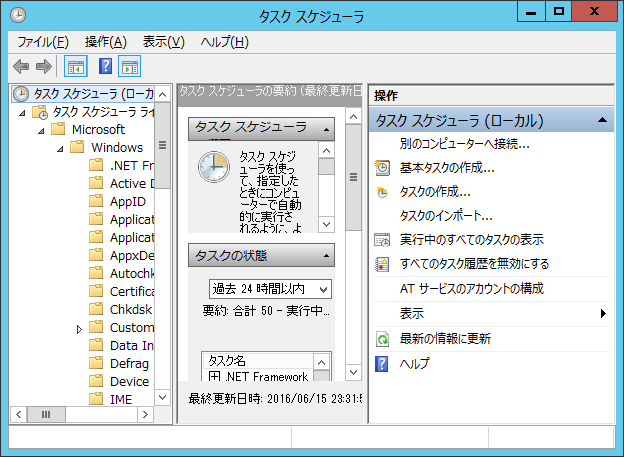Image resolution: width=624 pixels, height=457 pixels.
Task: Click the Back arrow toolbar icon
Action: tap(21, 66)
